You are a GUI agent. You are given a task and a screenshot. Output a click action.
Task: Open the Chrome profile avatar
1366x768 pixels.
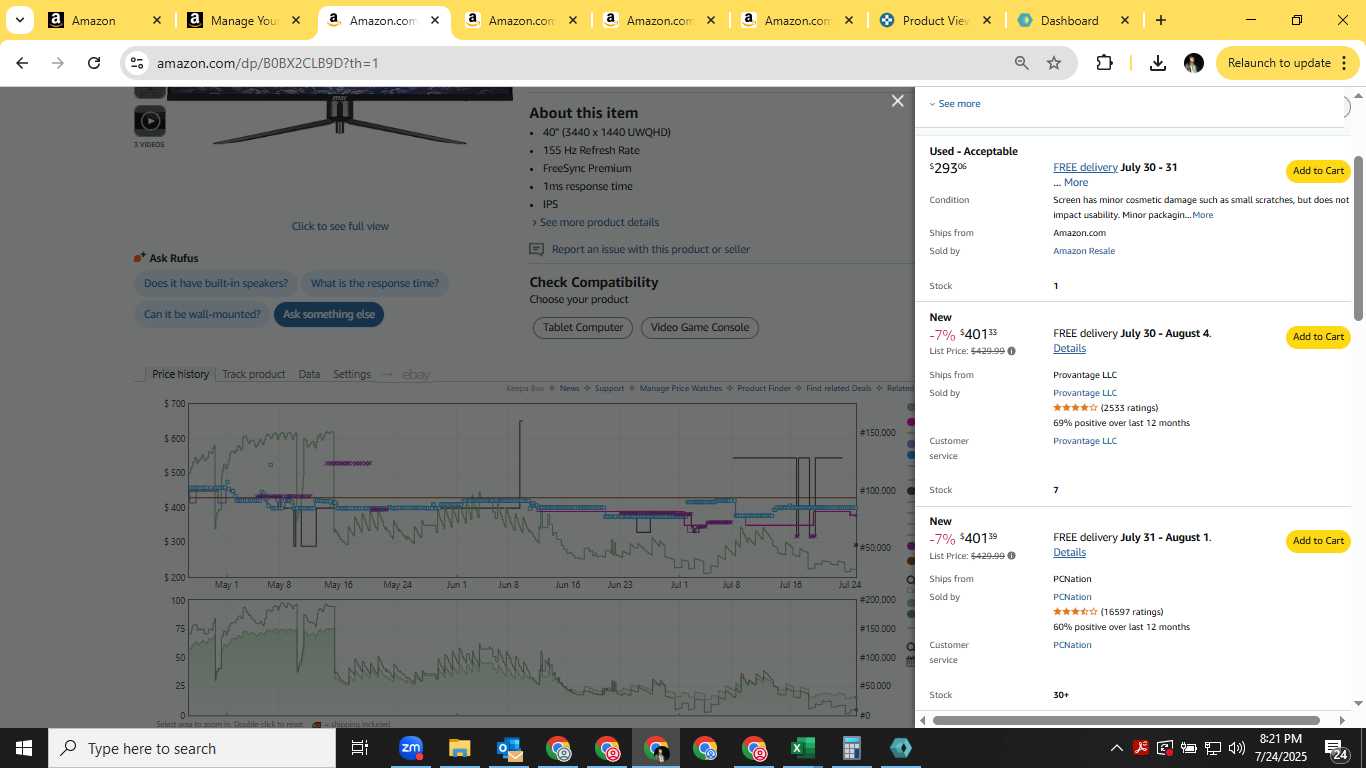pyautogui.click(x=1193, y=63)
